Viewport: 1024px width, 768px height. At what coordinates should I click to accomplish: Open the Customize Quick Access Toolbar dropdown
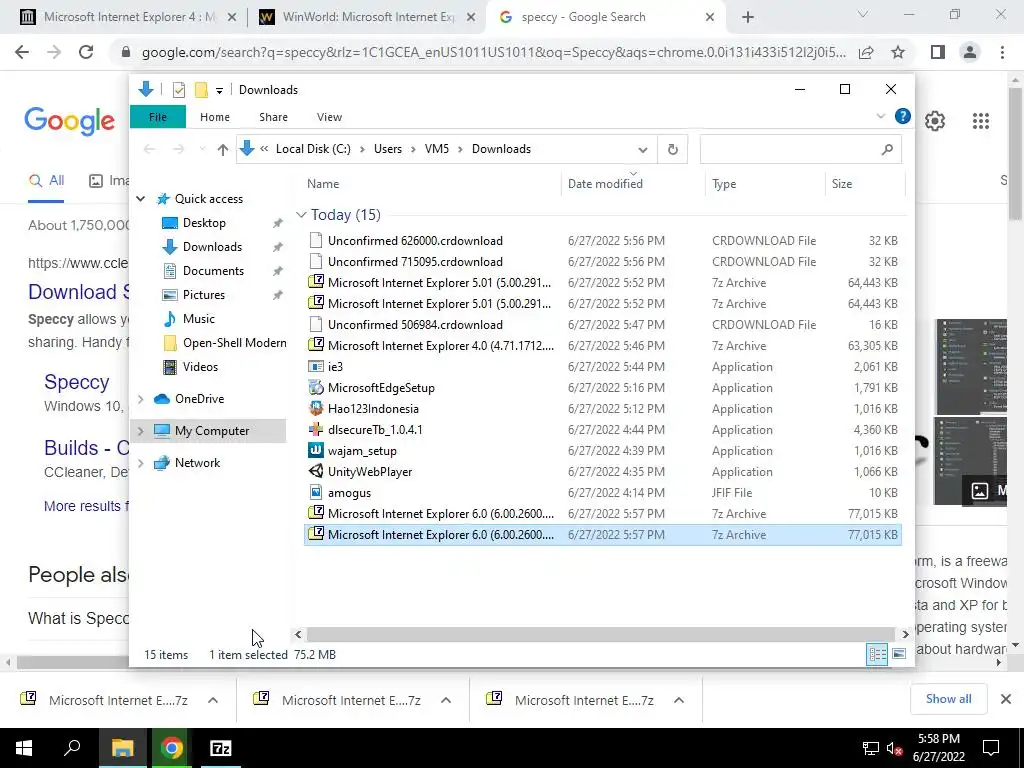click(x=219, y=91)
